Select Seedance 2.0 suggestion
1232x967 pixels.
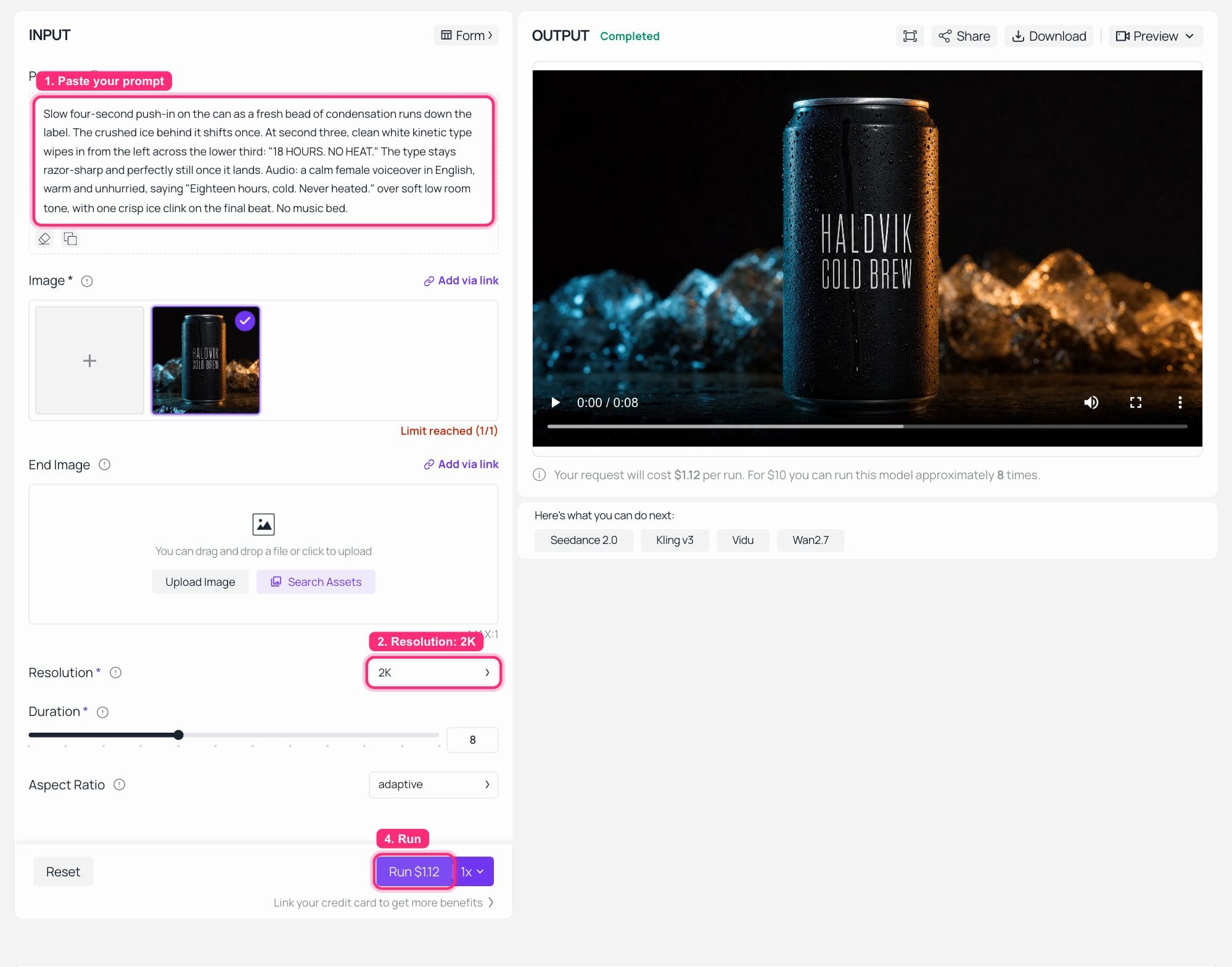pyautogui.click(x=583, y=540)
